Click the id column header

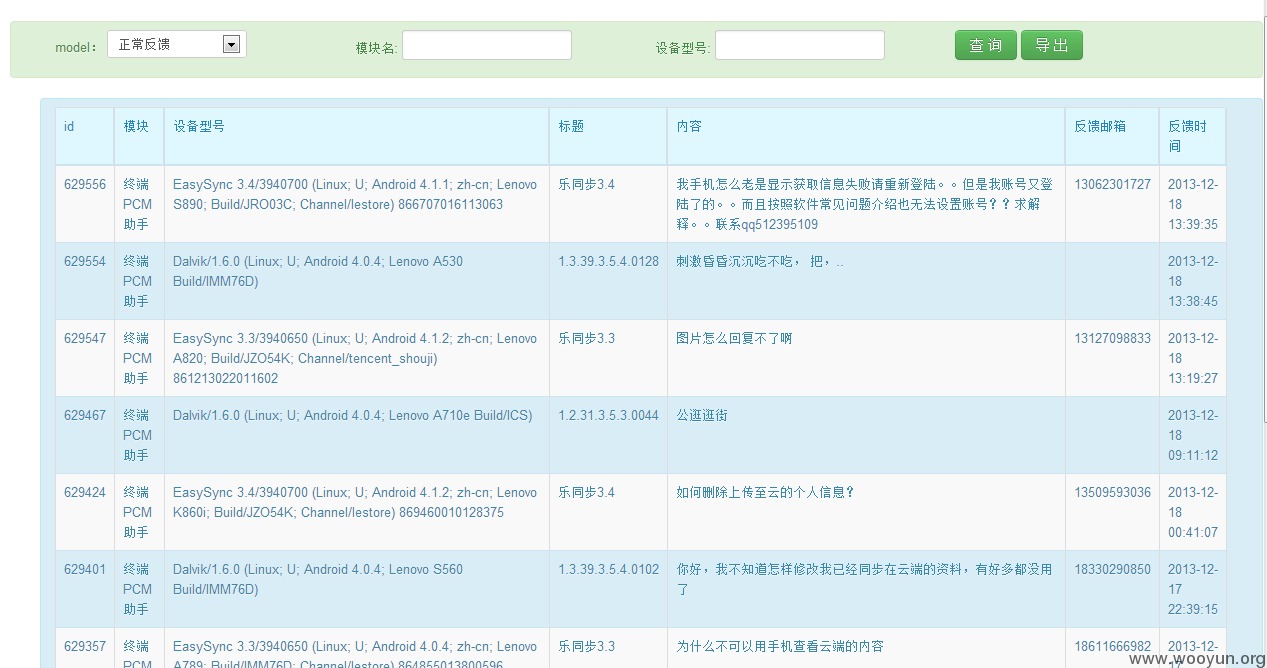pos(69,126)
